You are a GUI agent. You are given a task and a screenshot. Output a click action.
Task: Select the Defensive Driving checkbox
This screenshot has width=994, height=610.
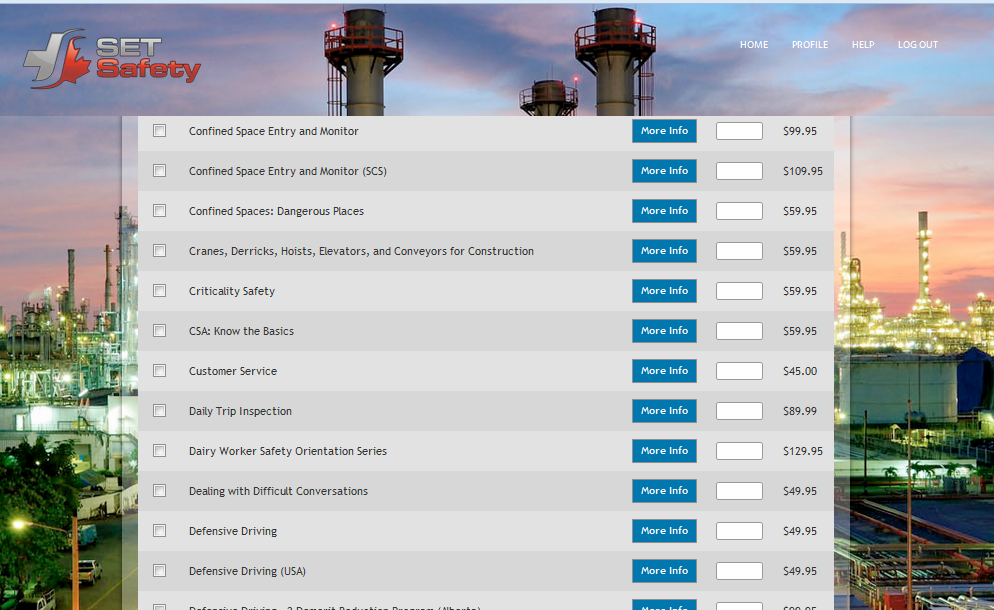[x=159, y=530]
